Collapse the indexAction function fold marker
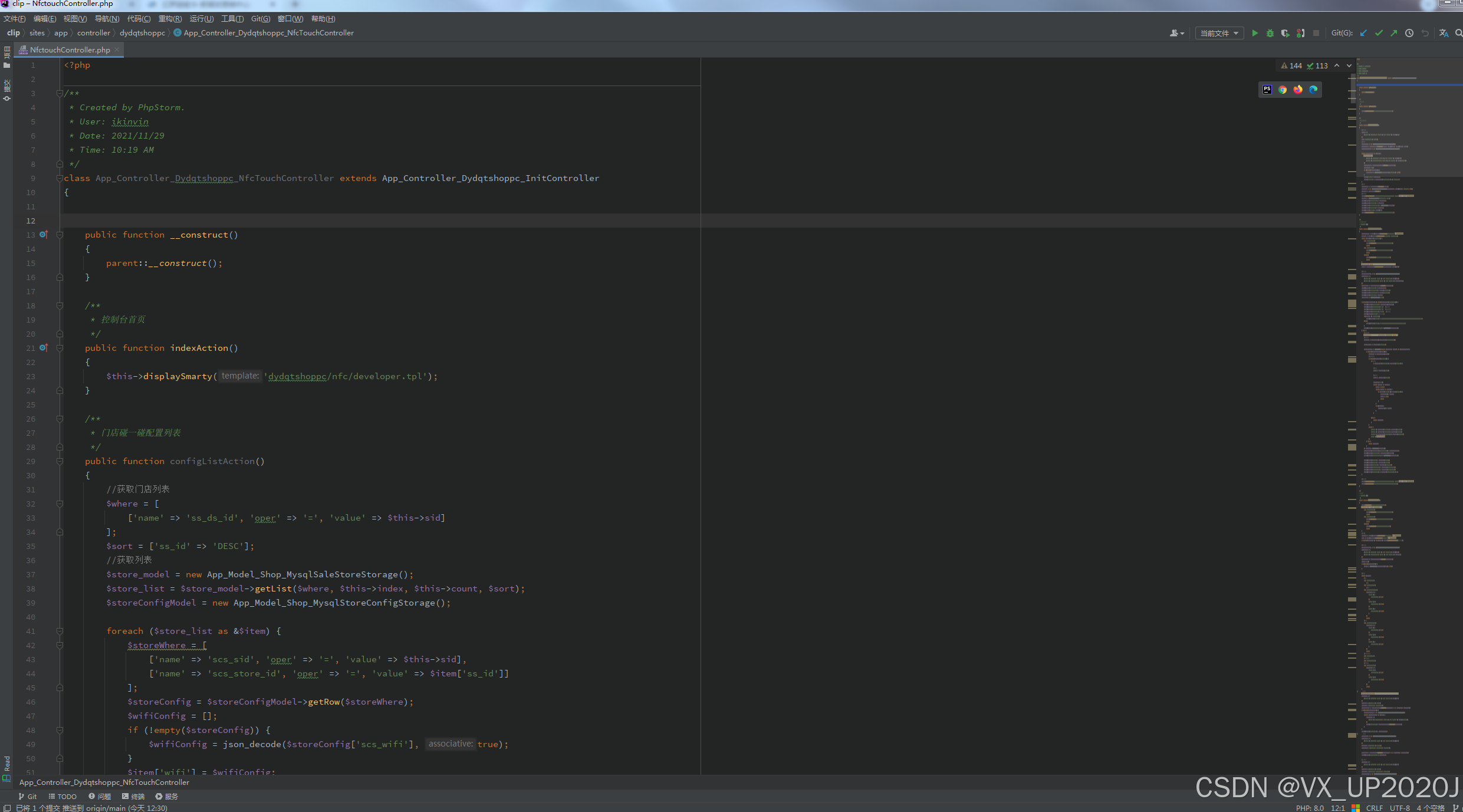 coord(60,348)
